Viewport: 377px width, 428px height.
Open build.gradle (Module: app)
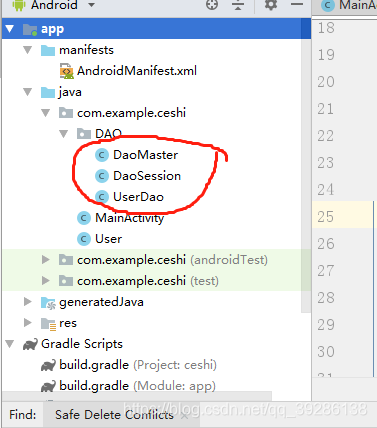pyautogui.click(x=137, y=386)
